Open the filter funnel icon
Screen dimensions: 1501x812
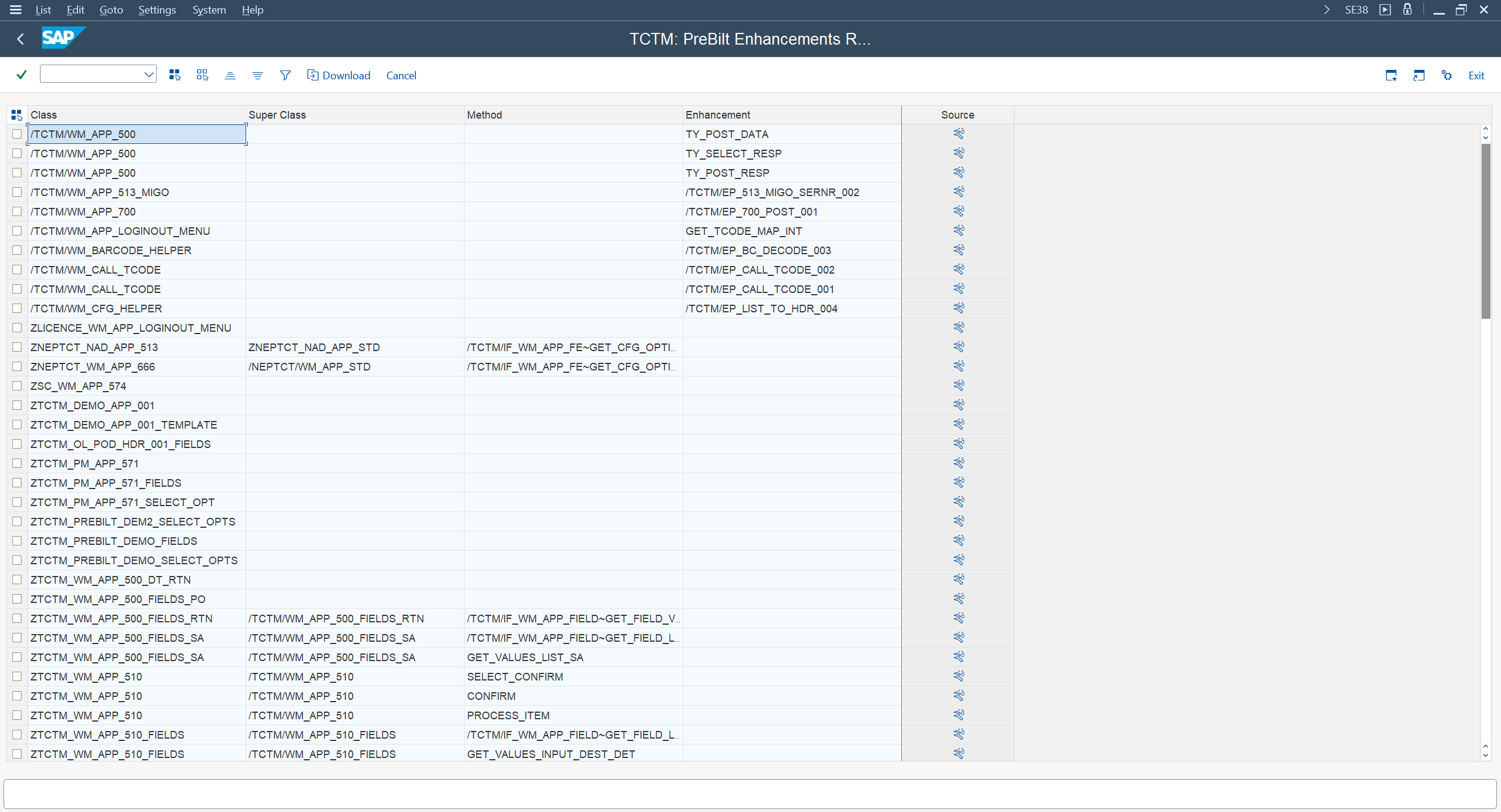(x=285, y=75)
